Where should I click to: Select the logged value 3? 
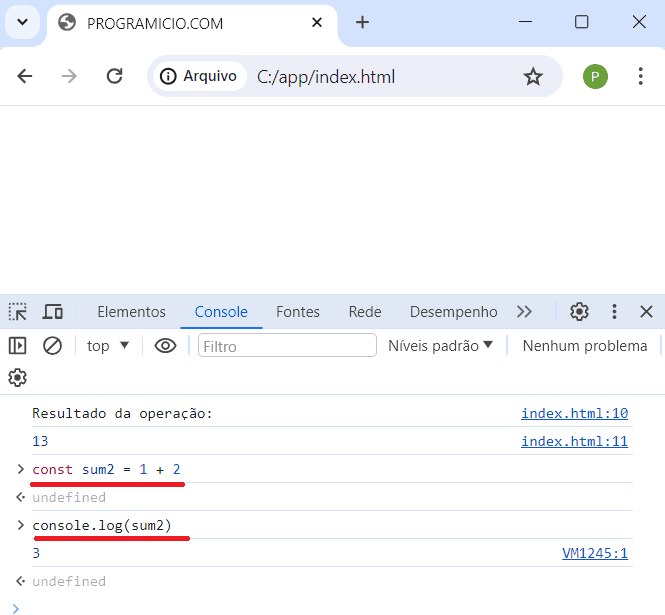(x=36, y=553)
